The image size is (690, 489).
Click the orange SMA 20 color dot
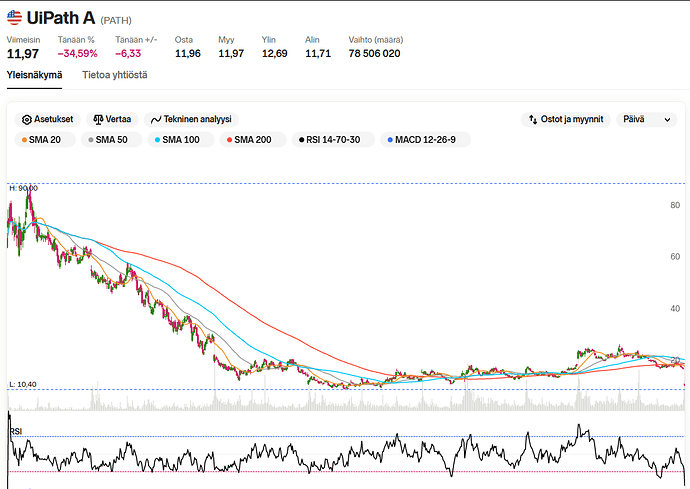[x=24, y=140]
